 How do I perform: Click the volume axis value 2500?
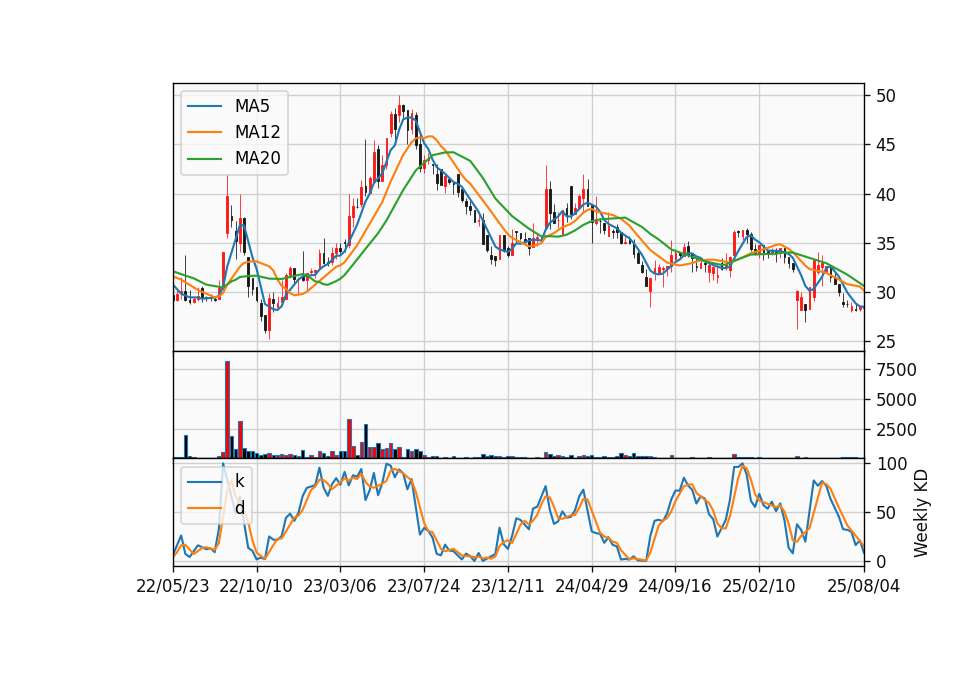pos(896,430)
